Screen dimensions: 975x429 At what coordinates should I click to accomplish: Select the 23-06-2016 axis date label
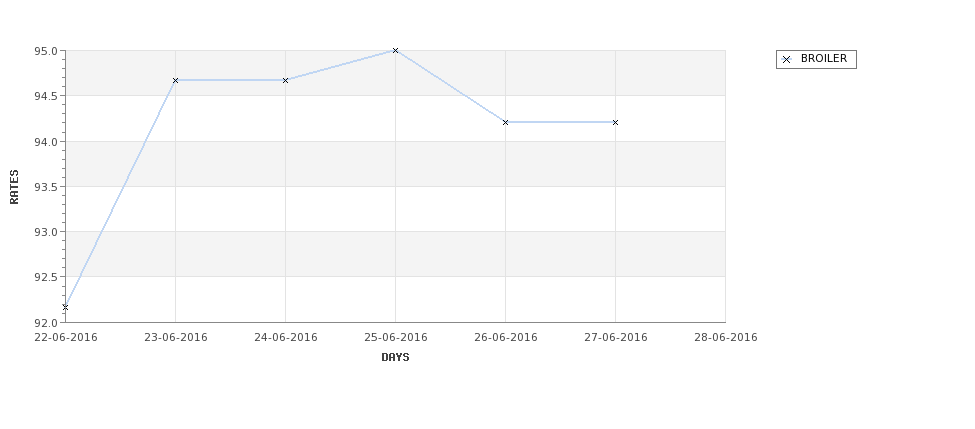176,338
